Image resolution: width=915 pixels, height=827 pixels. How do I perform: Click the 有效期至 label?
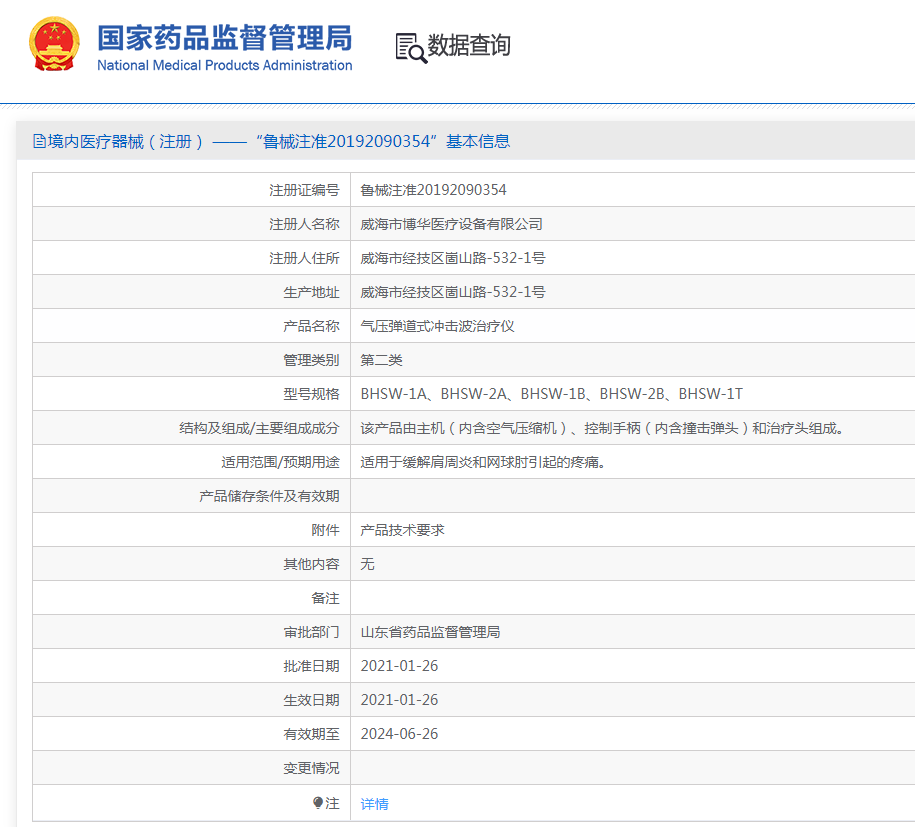(x=311, y=734)
